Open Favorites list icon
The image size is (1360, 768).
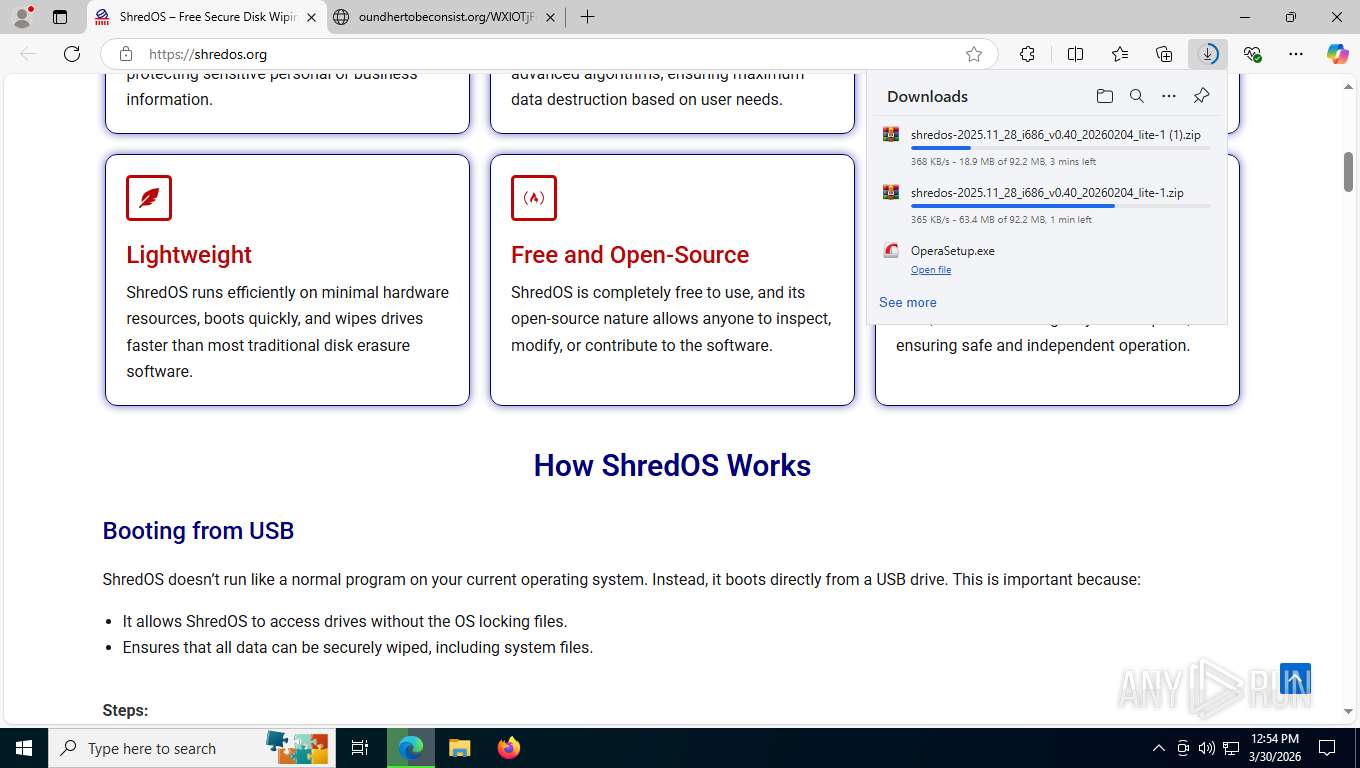[x=1120, y=54]
